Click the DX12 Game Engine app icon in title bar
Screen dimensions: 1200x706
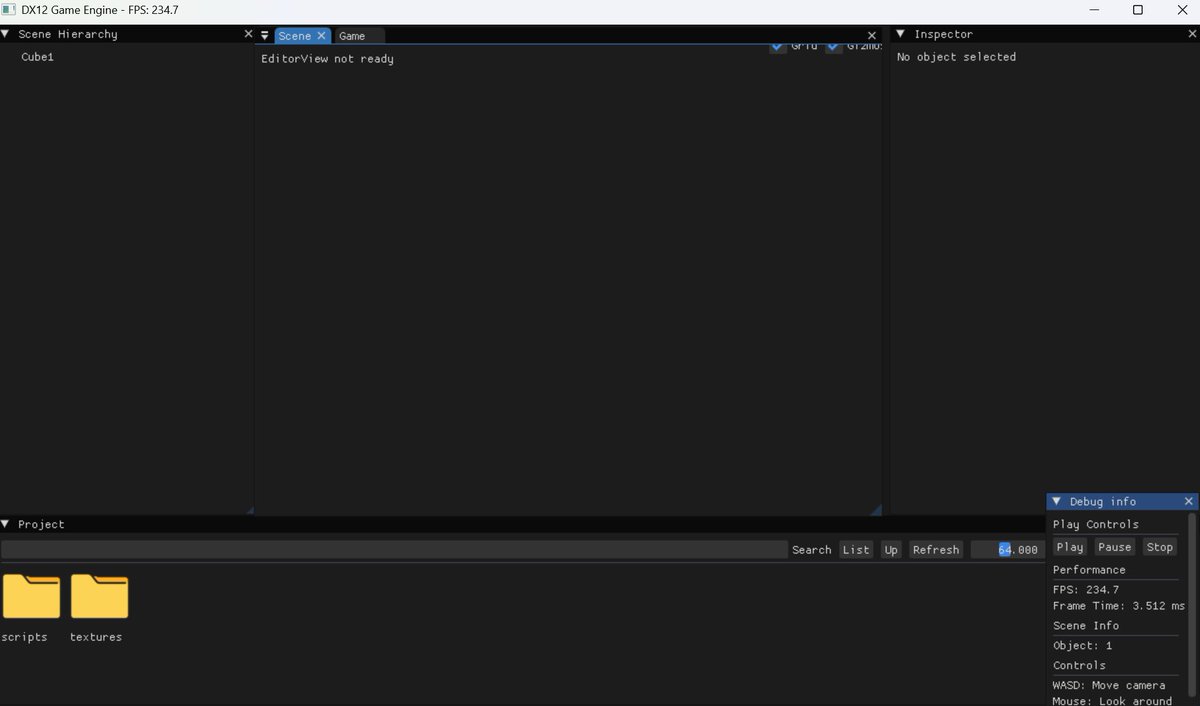(x=9, y=9)
